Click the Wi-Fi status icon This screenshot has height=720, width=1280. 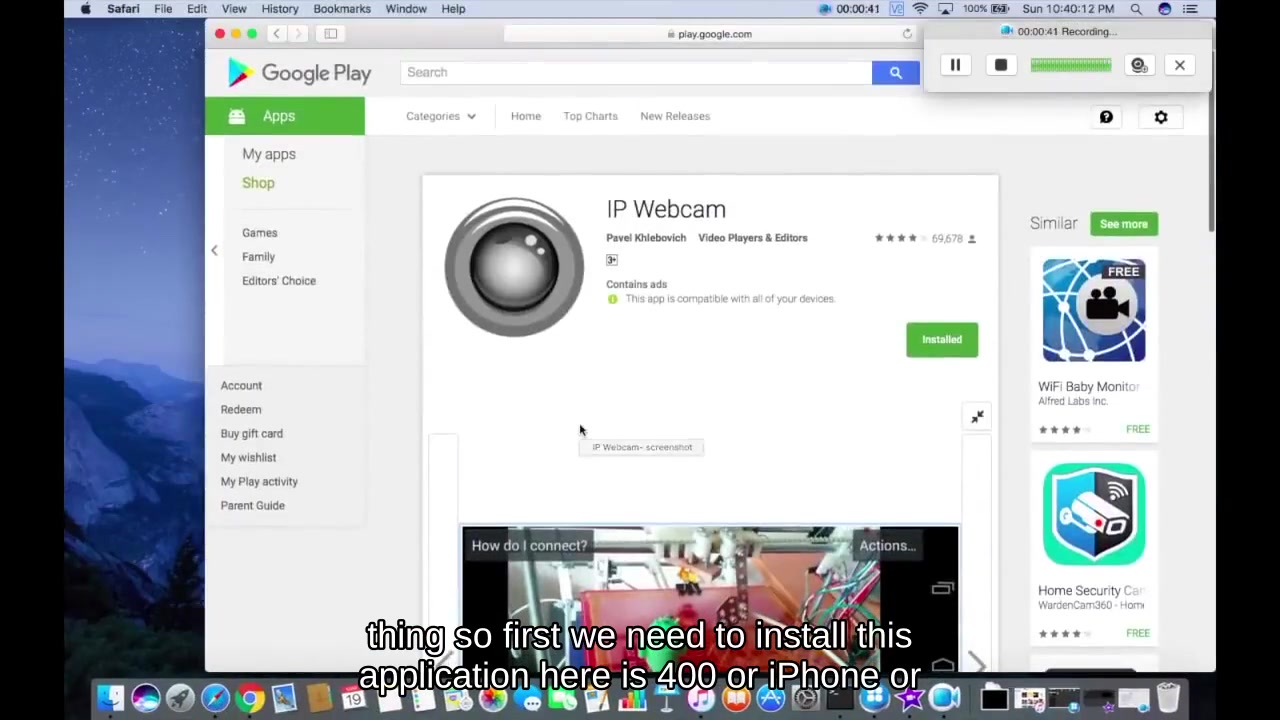(x=920, y=9)
